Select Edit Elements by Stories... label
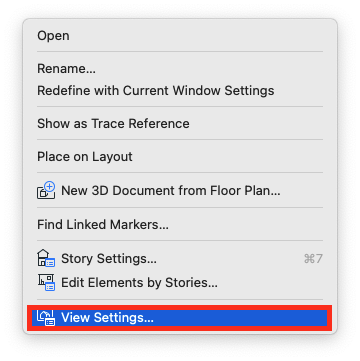The width and height of the screenshot is (360, 361). pyautogui.click(x=139, y=283)
